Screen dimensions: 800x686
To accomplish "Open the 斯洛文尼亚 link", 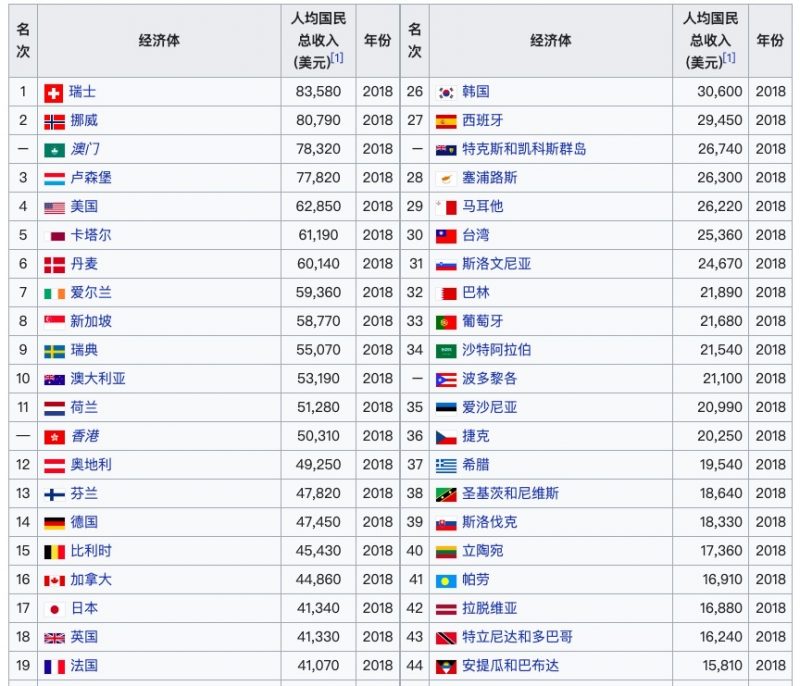I will (496, 264).
